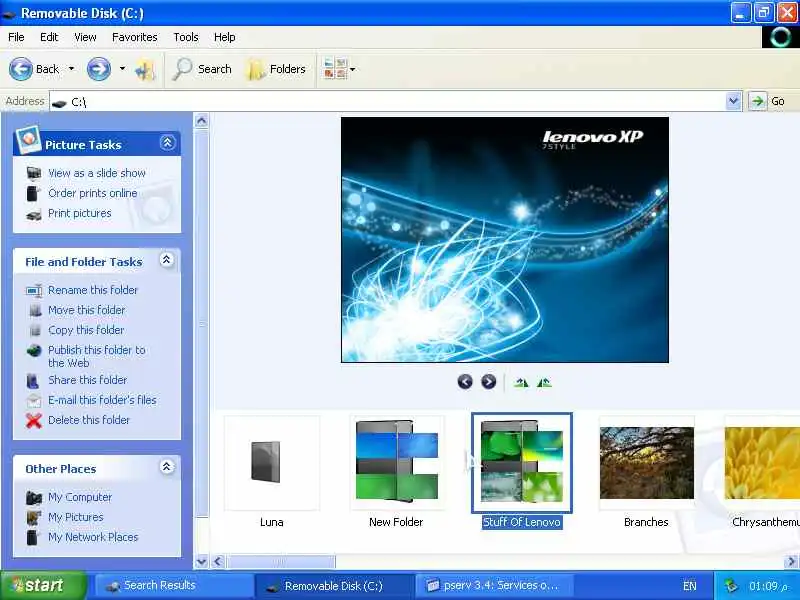This screenshot has width=800, height=600.
Task: Open the Help menu
Action: click(224, 37)
